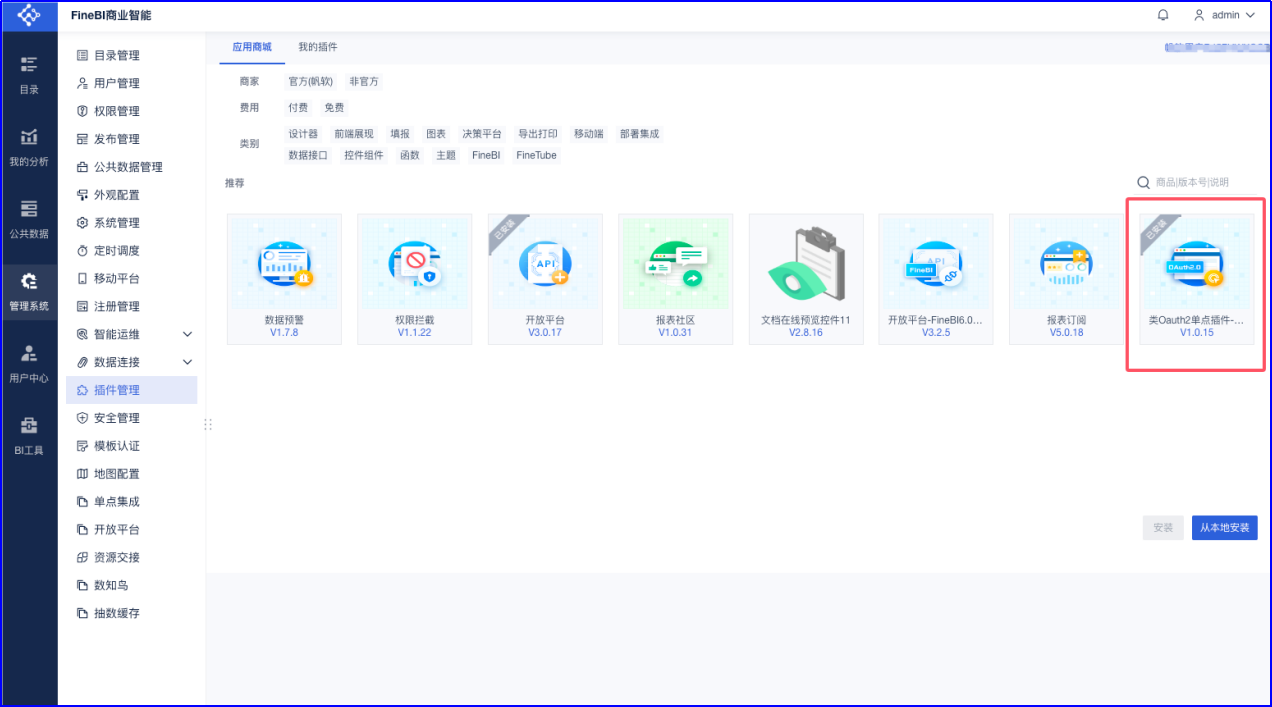Filter by 非官方 vendor
The width and height of the screenshot is (1272, 707).
[x=364, y=81]
